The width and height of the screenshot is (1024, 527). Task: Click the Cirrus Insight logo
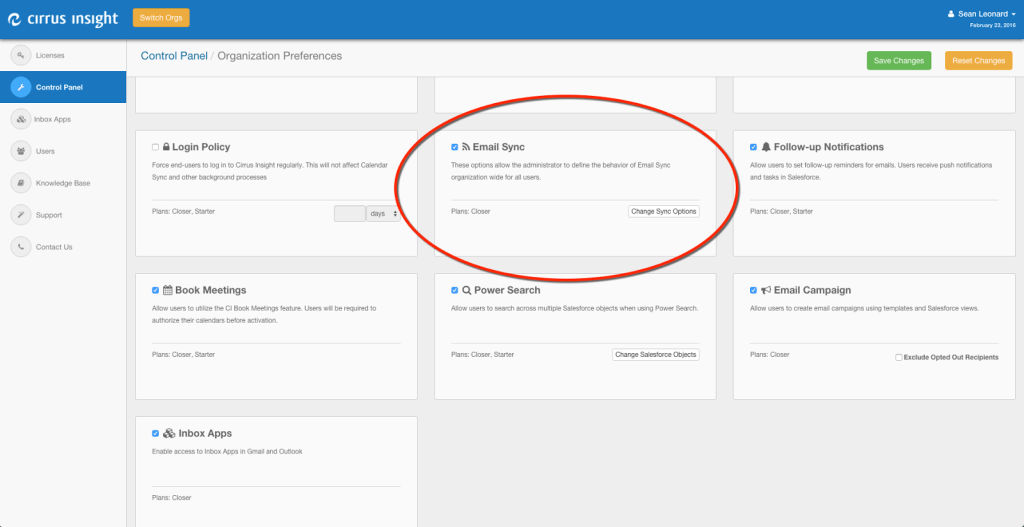(x=63, y=19)
